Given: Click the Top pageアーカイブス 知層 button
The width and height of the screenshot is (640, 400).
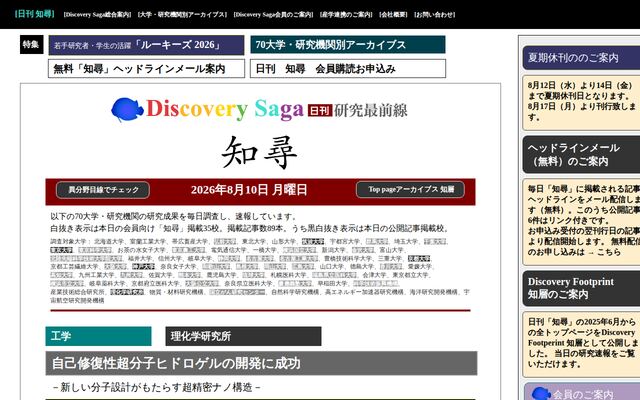Looking at the screenshot, I should (410, 189).
